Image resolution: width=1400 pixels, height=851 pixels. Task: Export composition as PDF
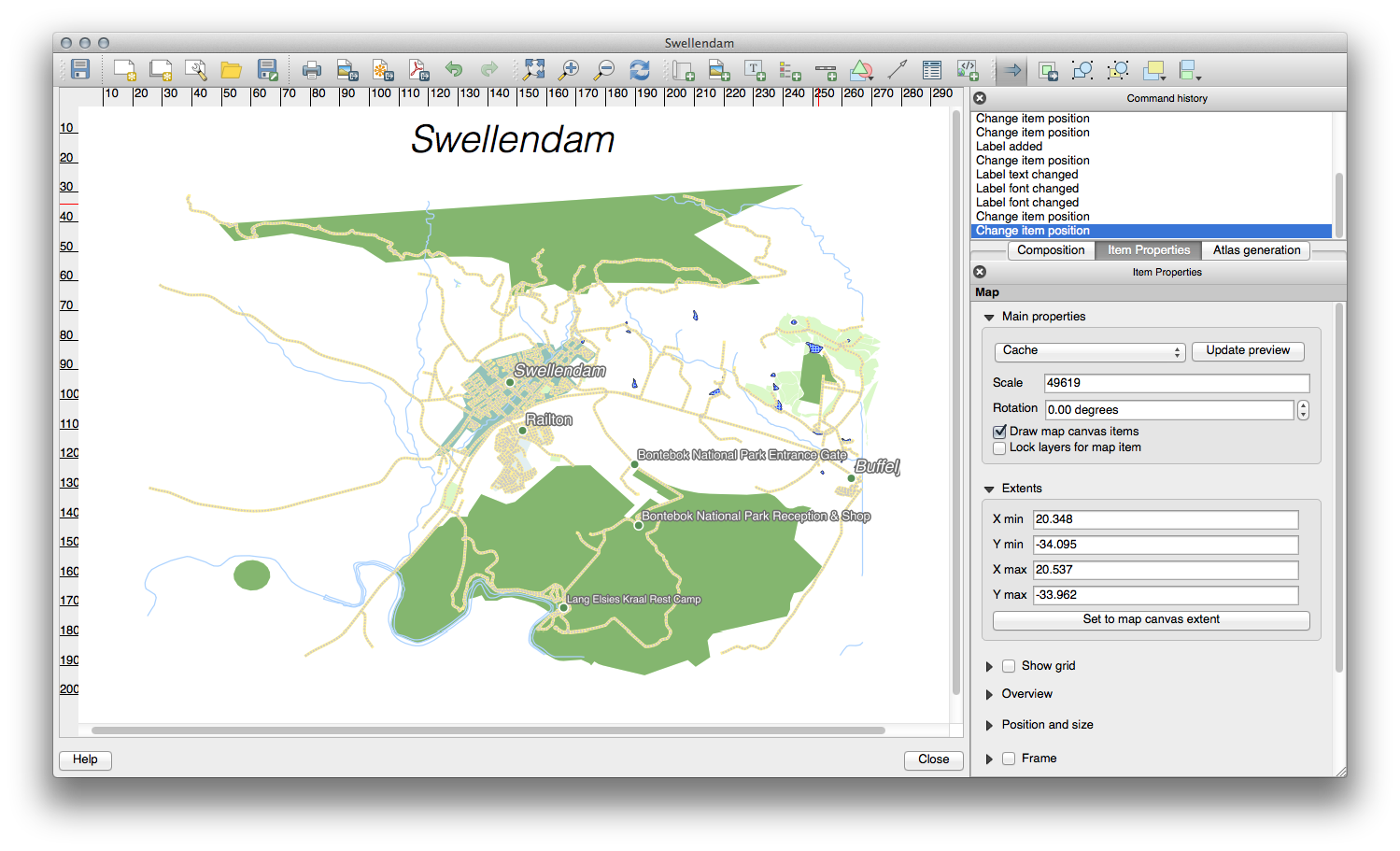click(x=418, y=70)
